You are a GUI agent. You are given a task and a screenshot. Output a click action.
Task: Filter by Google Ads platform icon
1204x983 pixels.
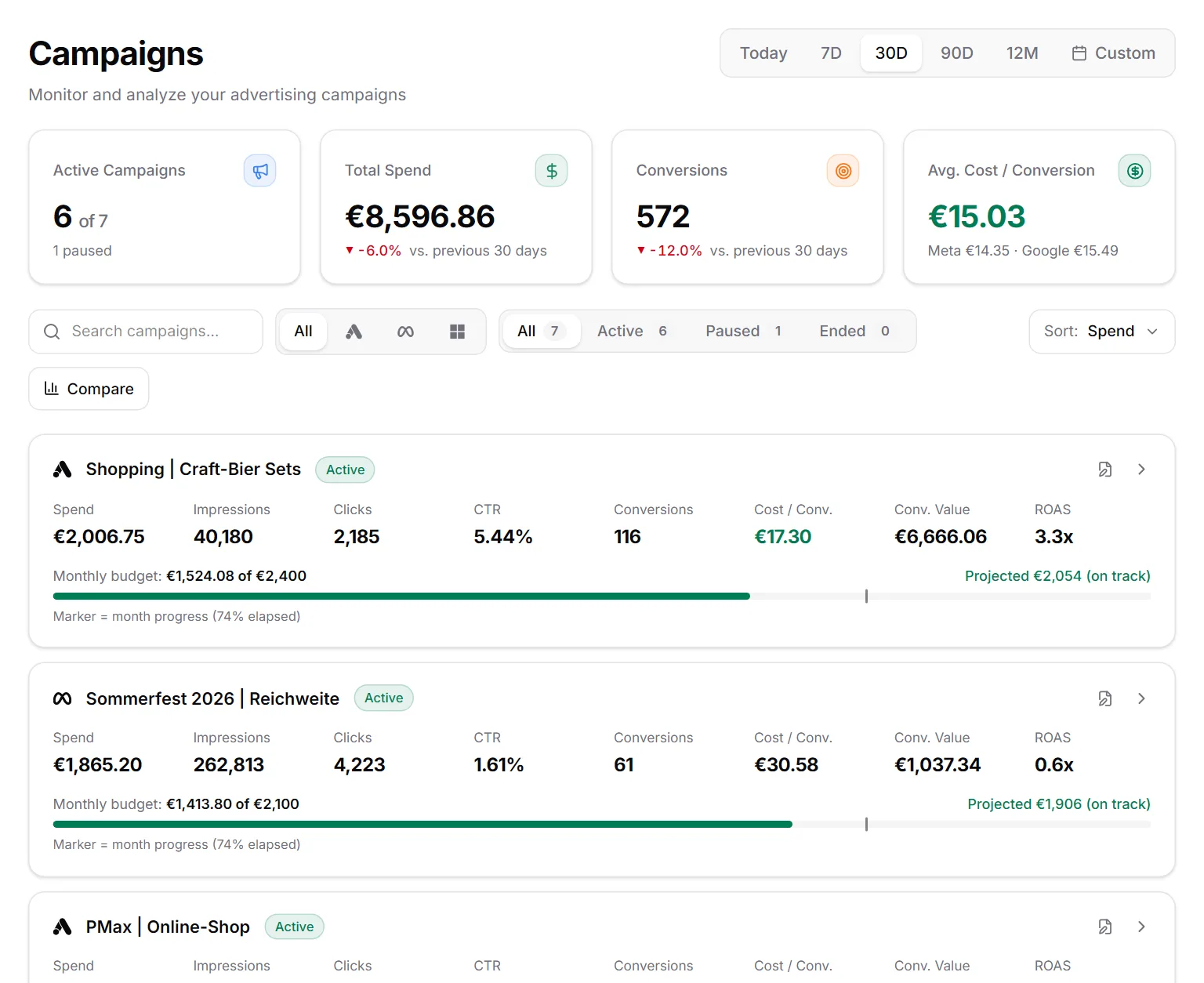354,332
